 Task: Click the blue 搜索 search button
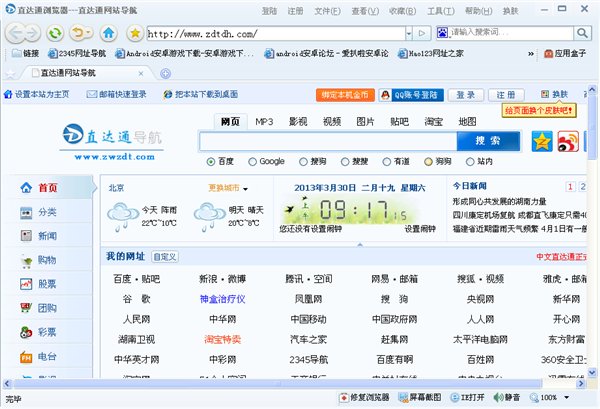(487, 141)
